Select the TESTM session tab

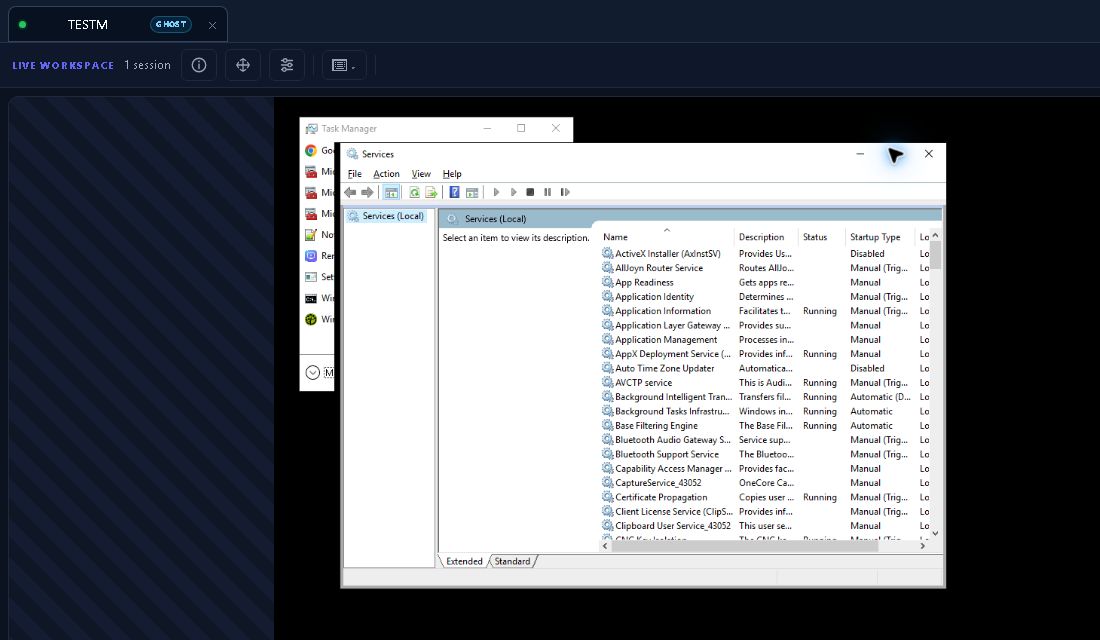point(118,25)
